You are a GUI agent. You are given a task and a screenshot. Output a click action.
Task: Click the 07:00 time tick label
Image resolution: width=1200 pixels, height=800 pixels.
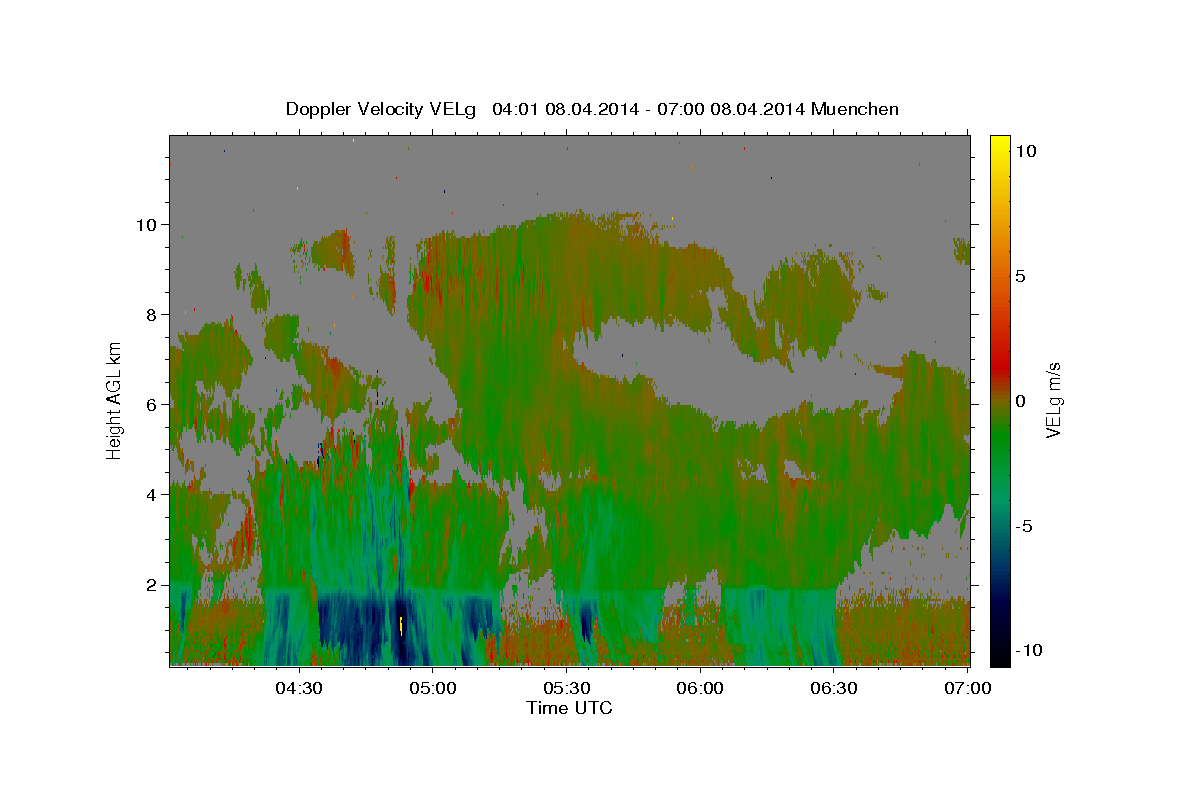pyautogui.click(x=968, y=688)
